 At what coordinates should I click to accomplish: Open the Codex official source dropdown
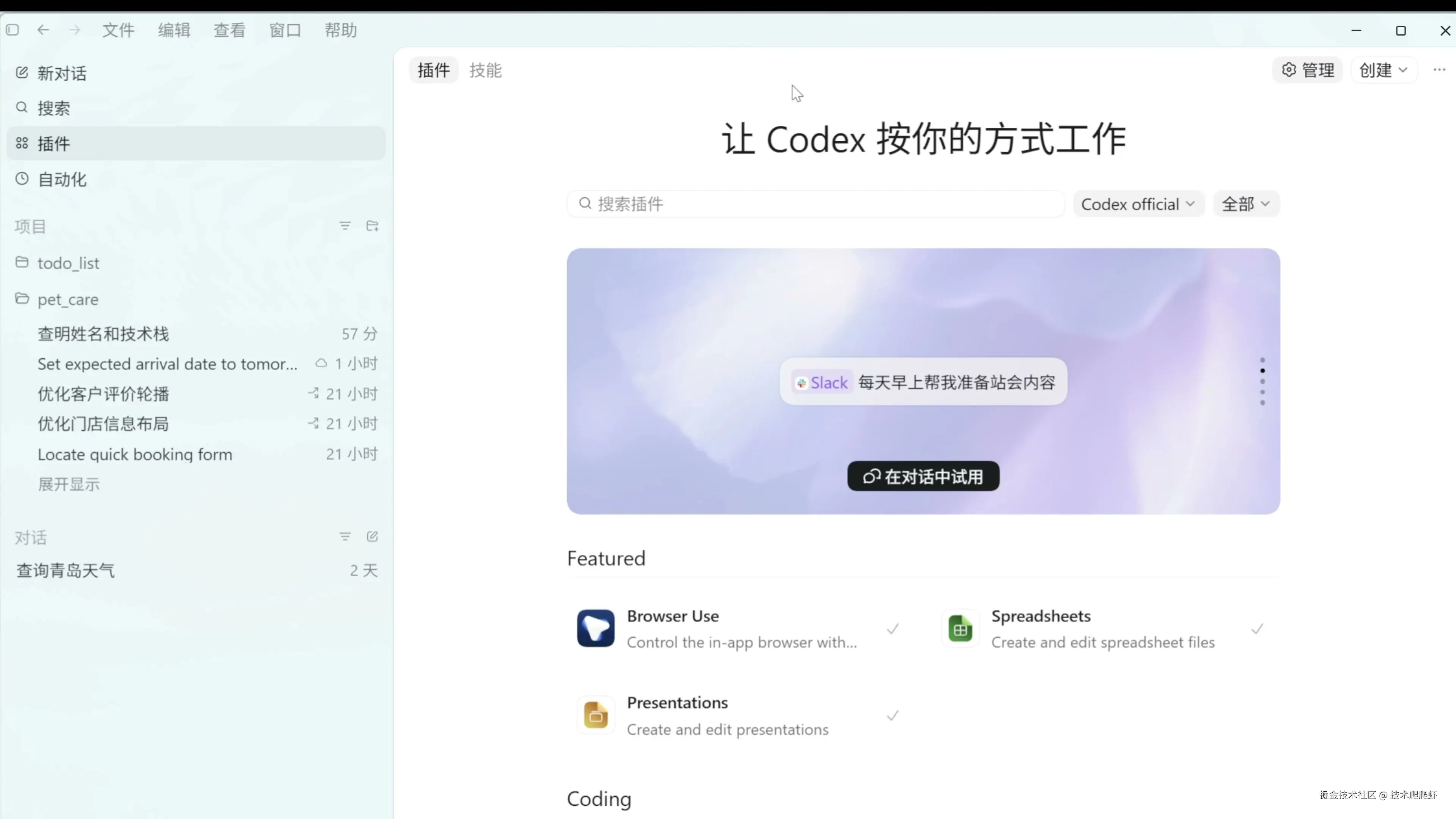(1138, 204)
